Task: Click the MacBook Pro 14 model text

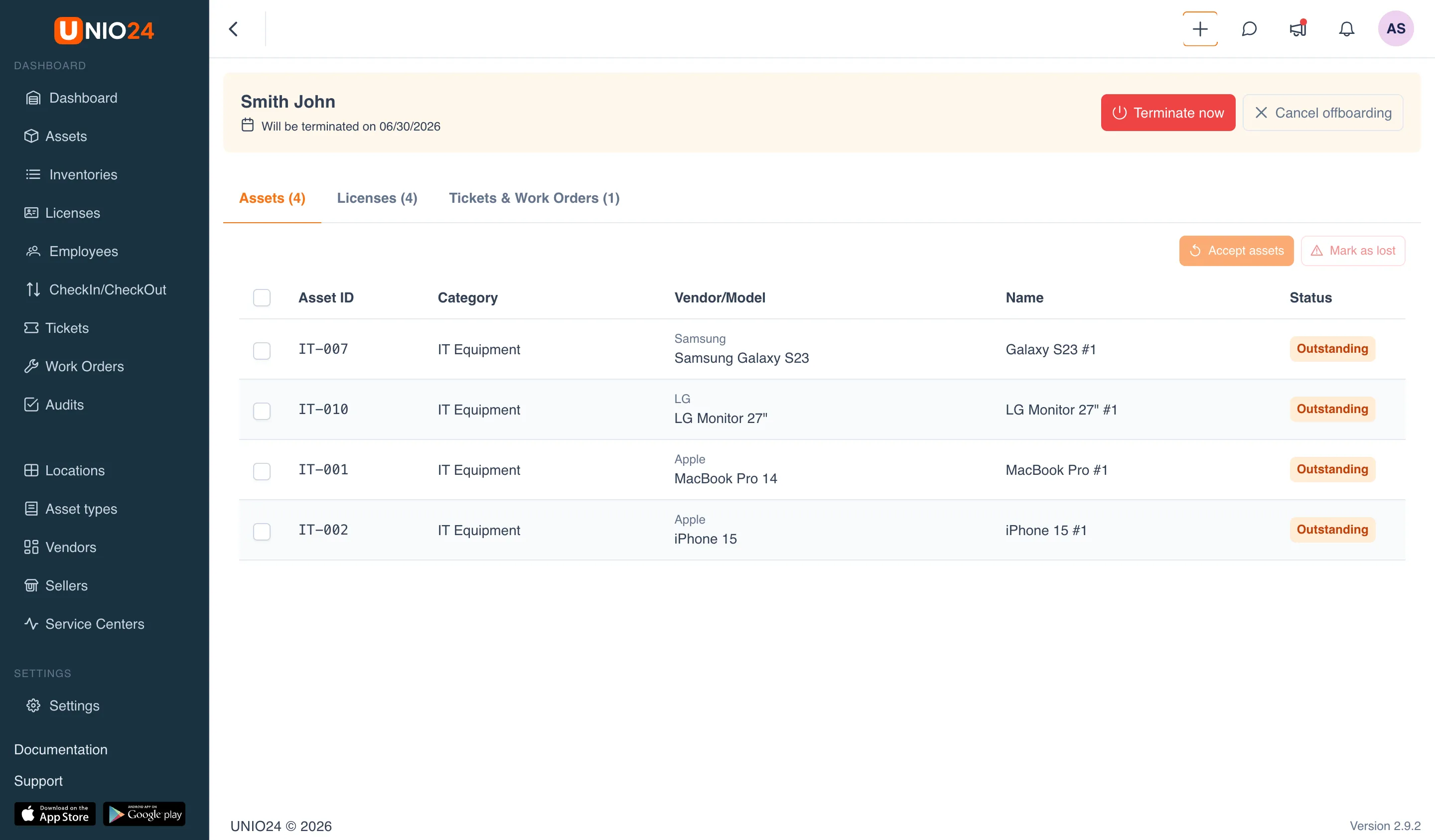Action: [x=725, y=479]
